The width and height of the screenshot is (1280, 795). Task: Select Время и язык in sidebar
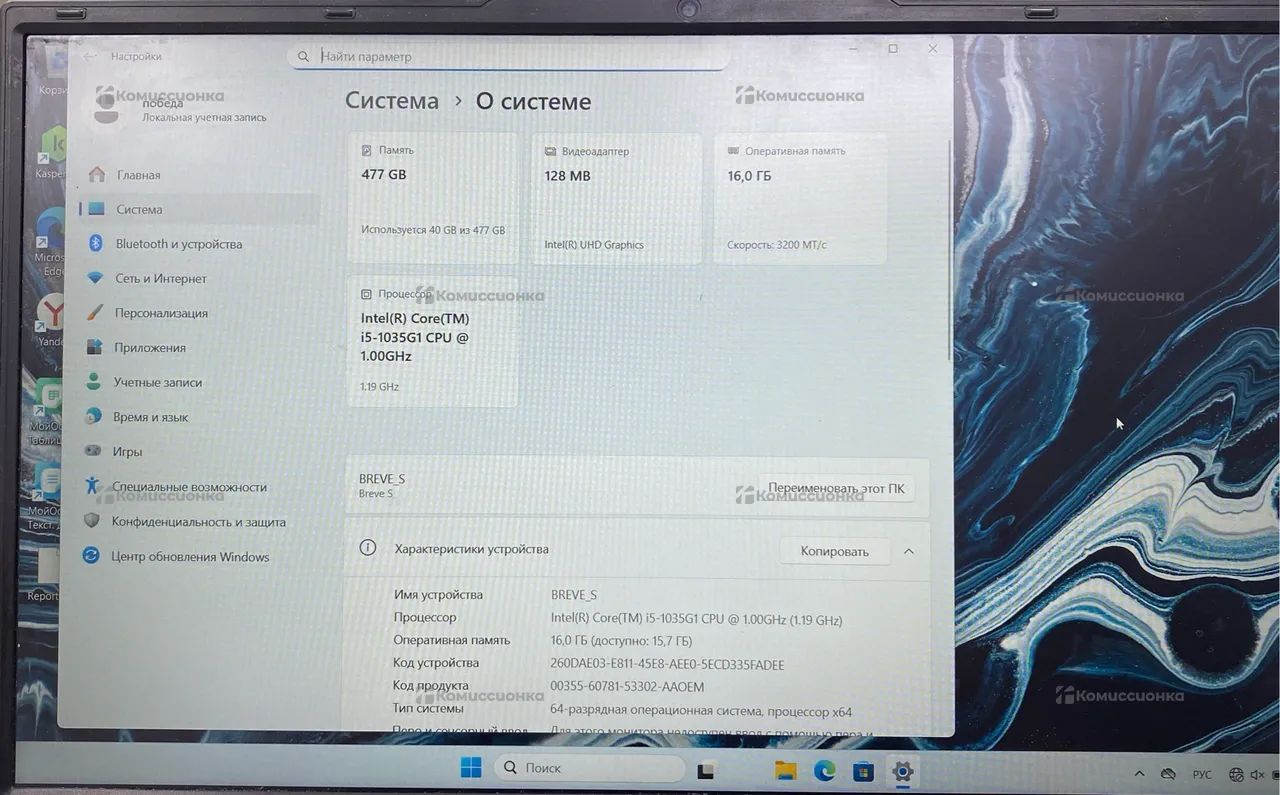click(150, 417)
